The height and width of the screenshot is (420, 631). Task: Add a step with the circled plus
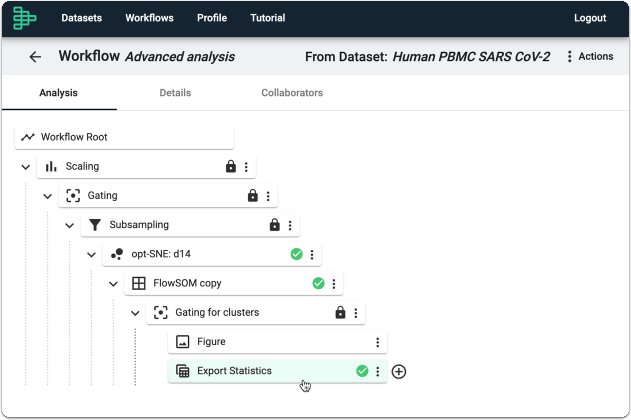(399, 371)
